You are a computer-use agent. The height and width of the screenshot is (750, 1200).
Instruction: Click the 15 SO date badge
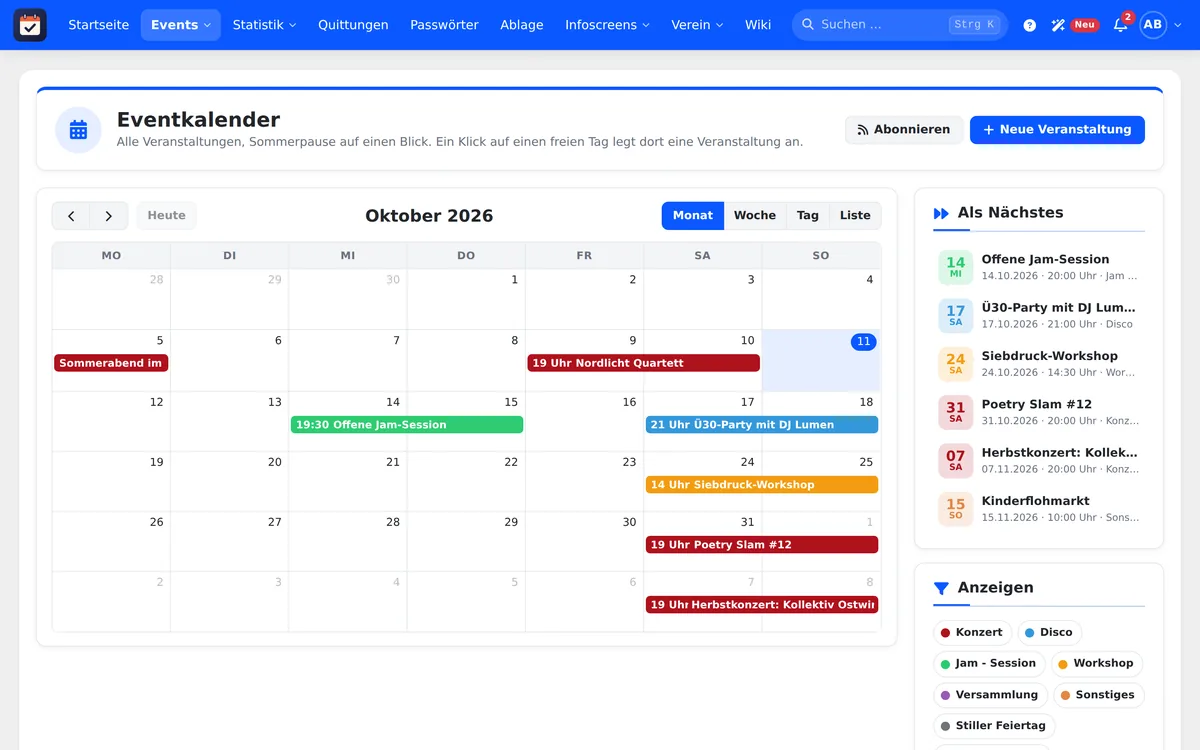click(956, 509)
